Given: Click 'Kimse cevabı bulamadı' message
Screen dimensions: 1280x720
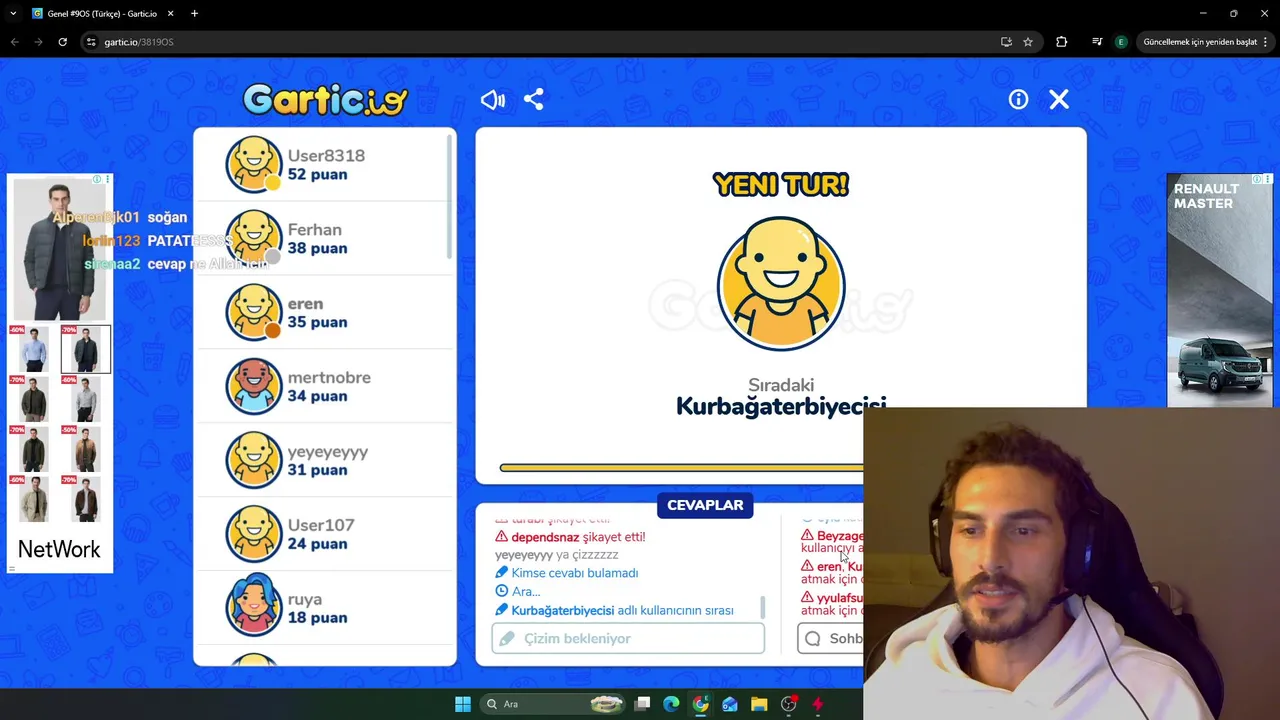Looking at the screenshot, I should (574, 573).
